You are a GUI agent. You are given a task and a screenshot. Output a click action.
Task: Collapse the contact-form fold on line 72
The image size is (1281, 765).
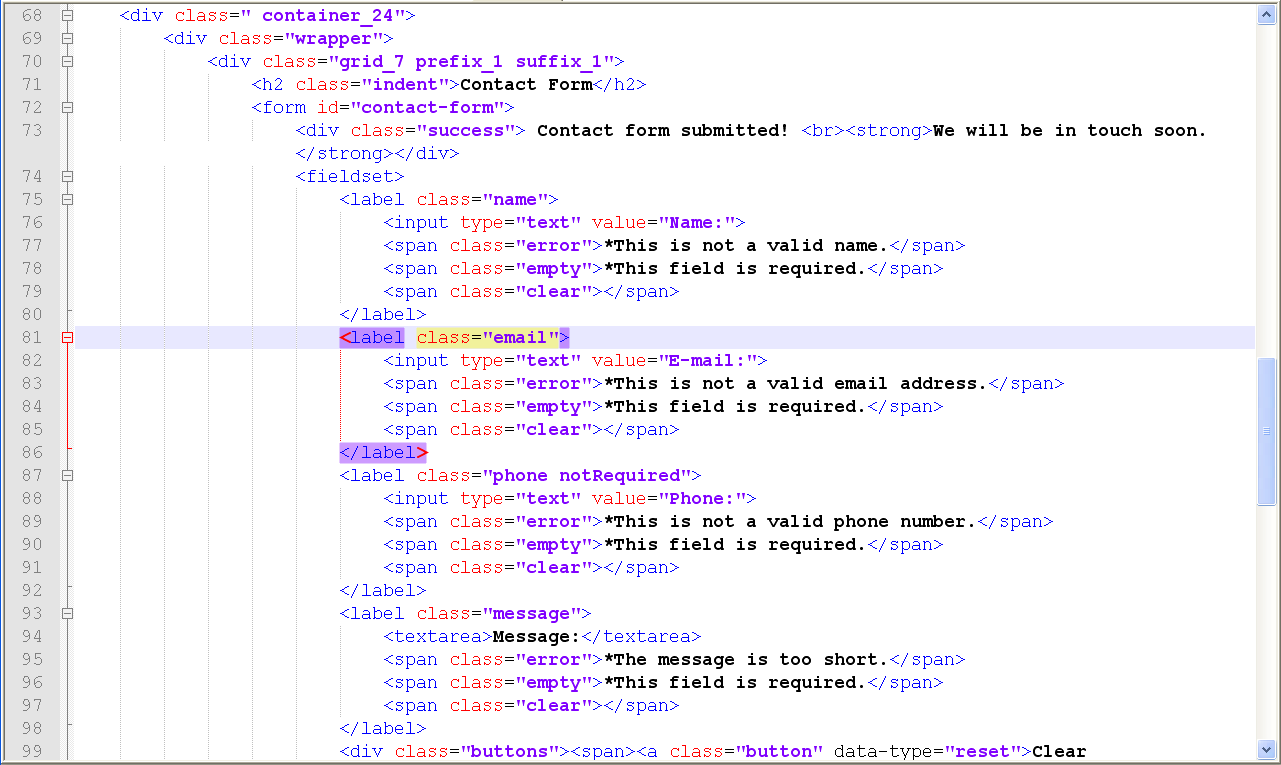point(67,108)
